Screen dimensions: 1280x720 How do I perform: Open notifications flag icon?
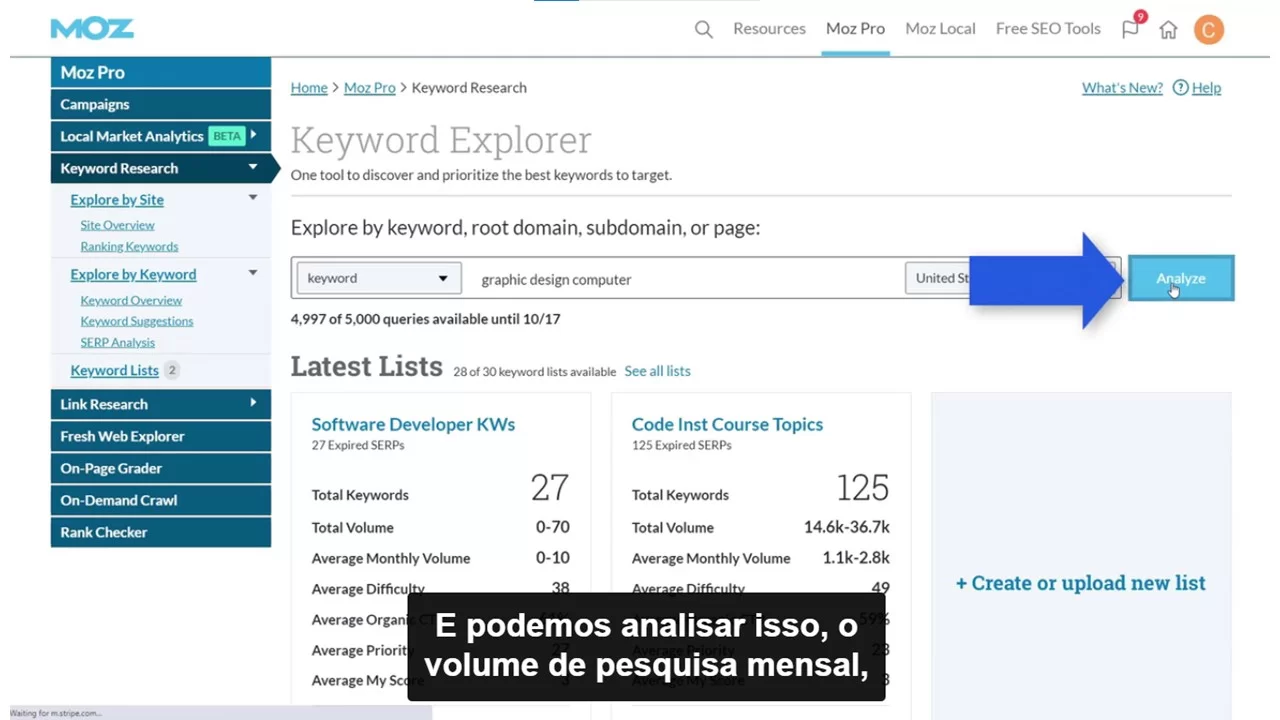tap(1131, 29)
